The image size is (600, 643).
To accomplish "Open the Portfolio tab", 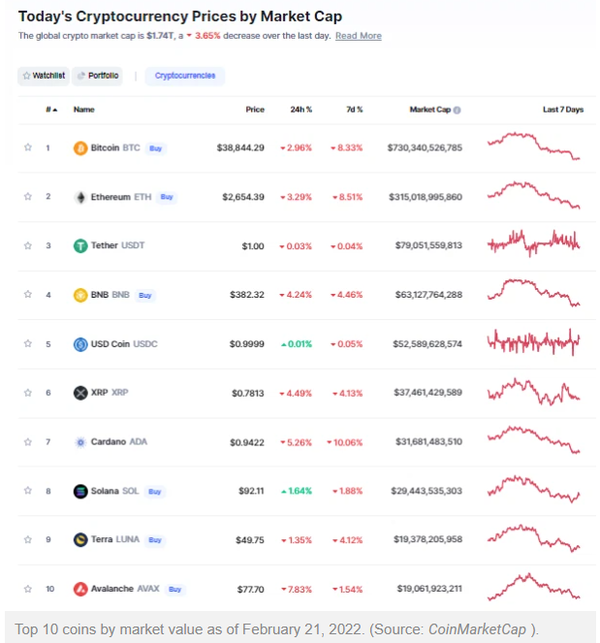I will click(x=98, y=76).
